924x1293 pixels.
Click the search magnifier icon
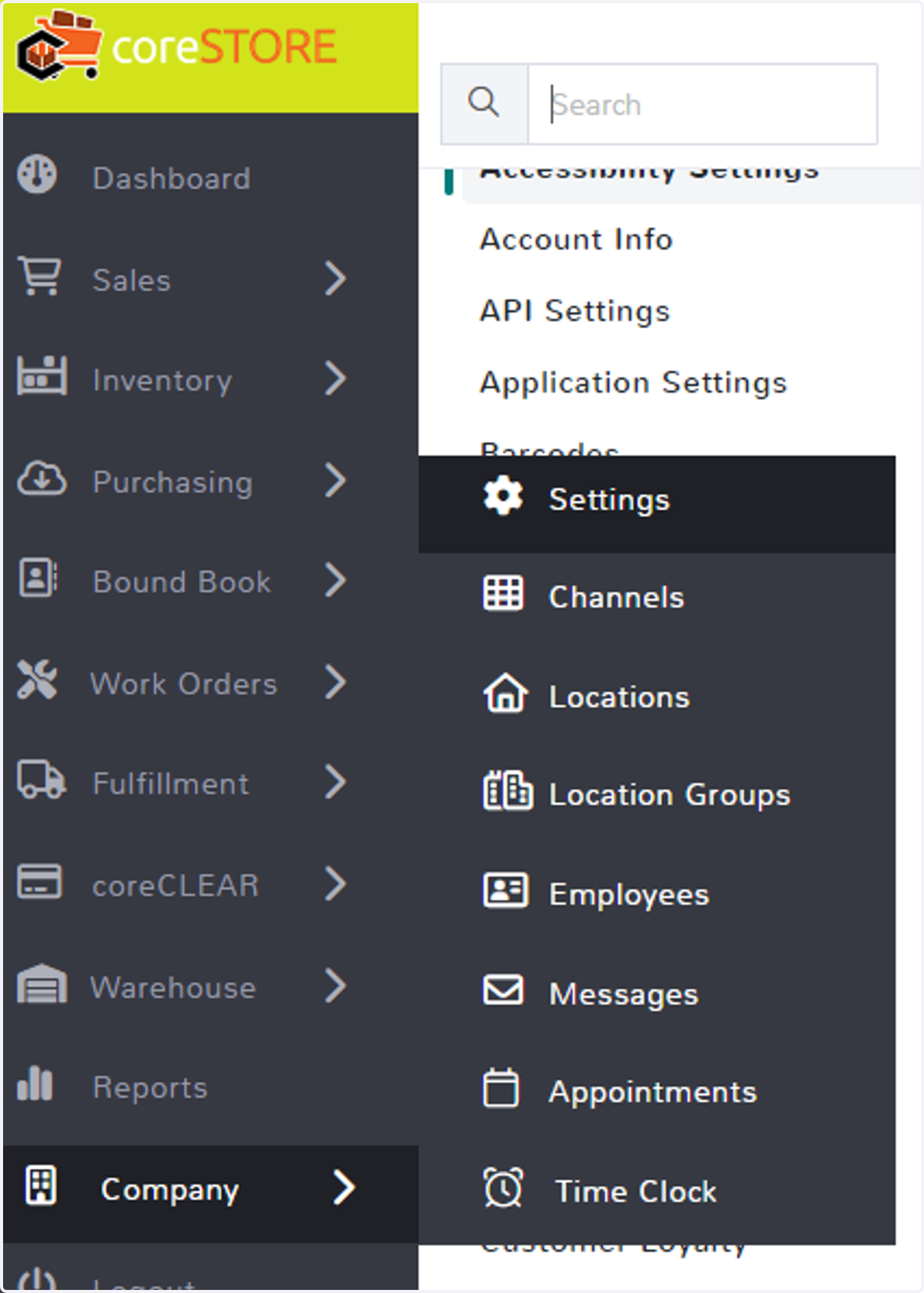point(484,103)
